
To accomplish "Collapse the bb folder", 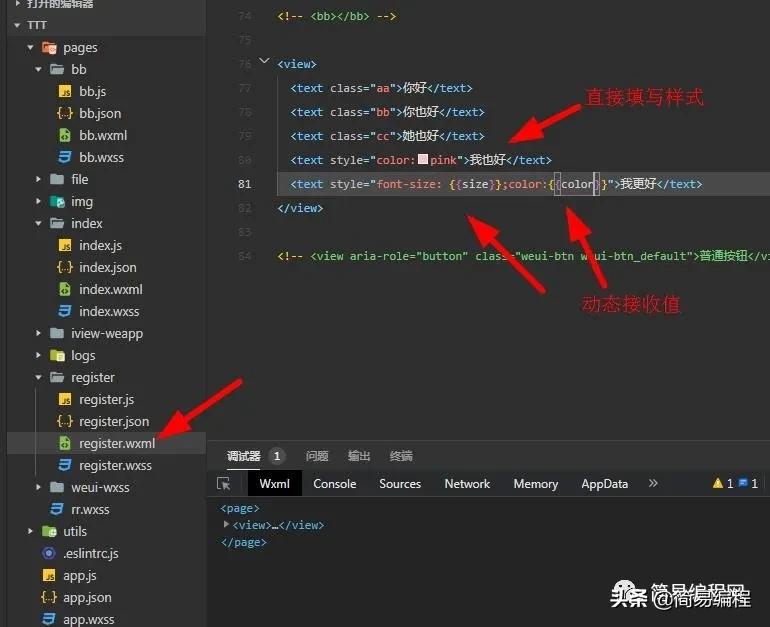I will [38, 69].
